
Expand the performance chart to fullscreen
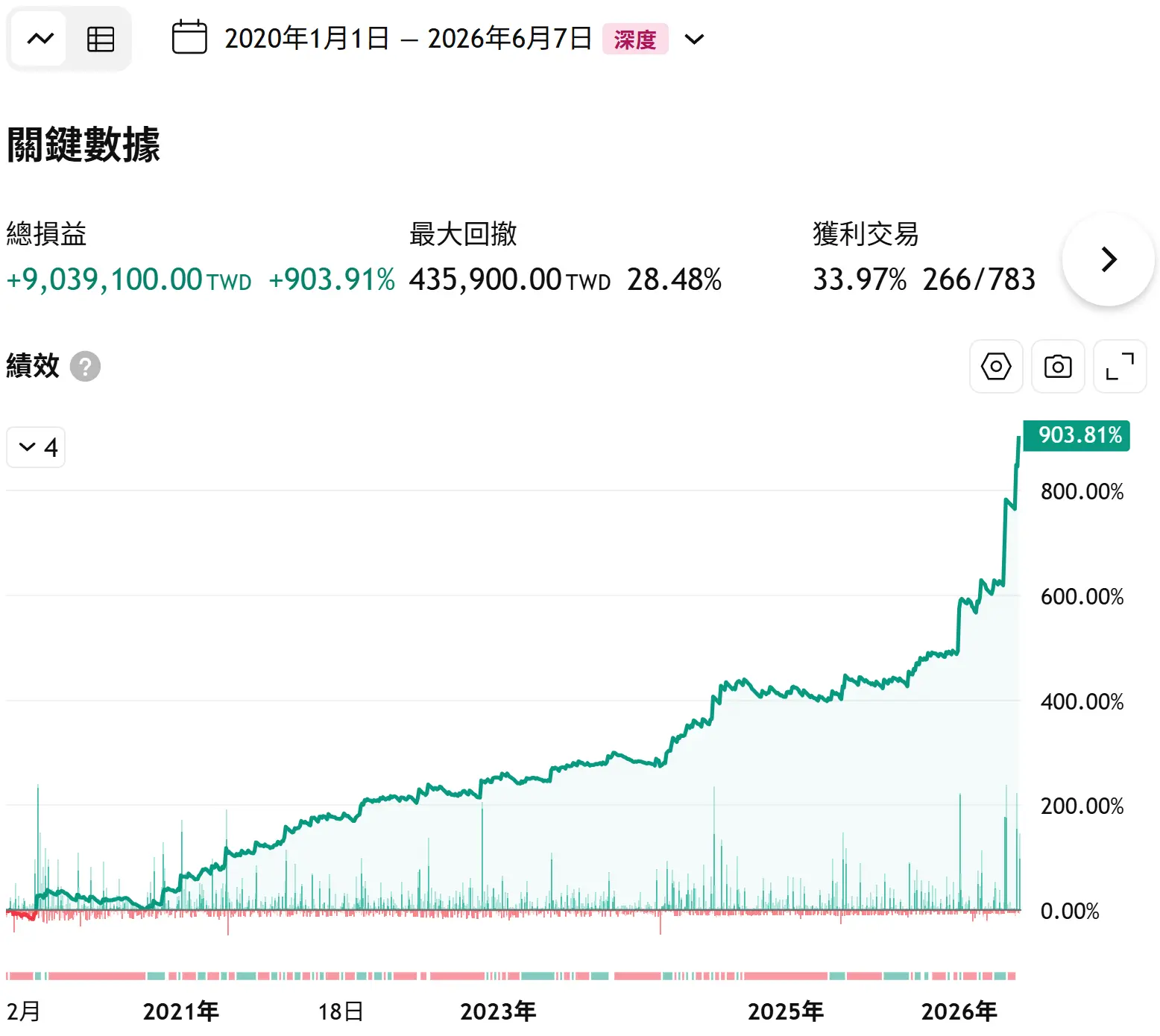point(1120,366)
